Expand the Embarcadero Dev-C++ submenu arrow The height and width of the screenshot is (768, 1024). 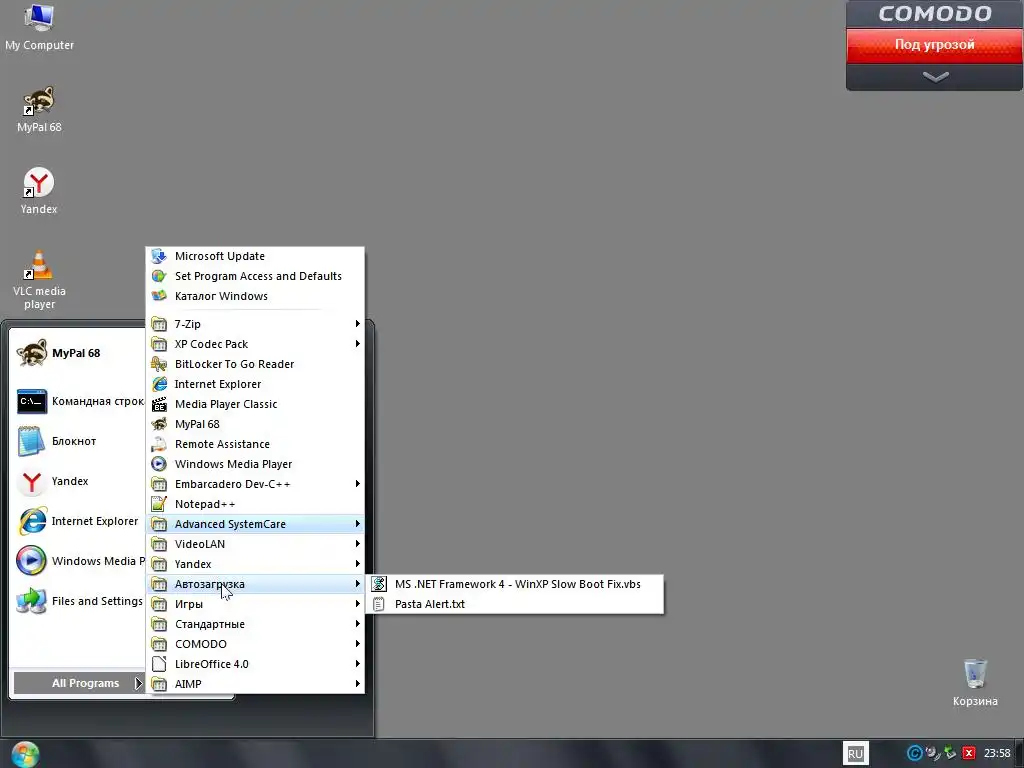click(x=357, y=484)
